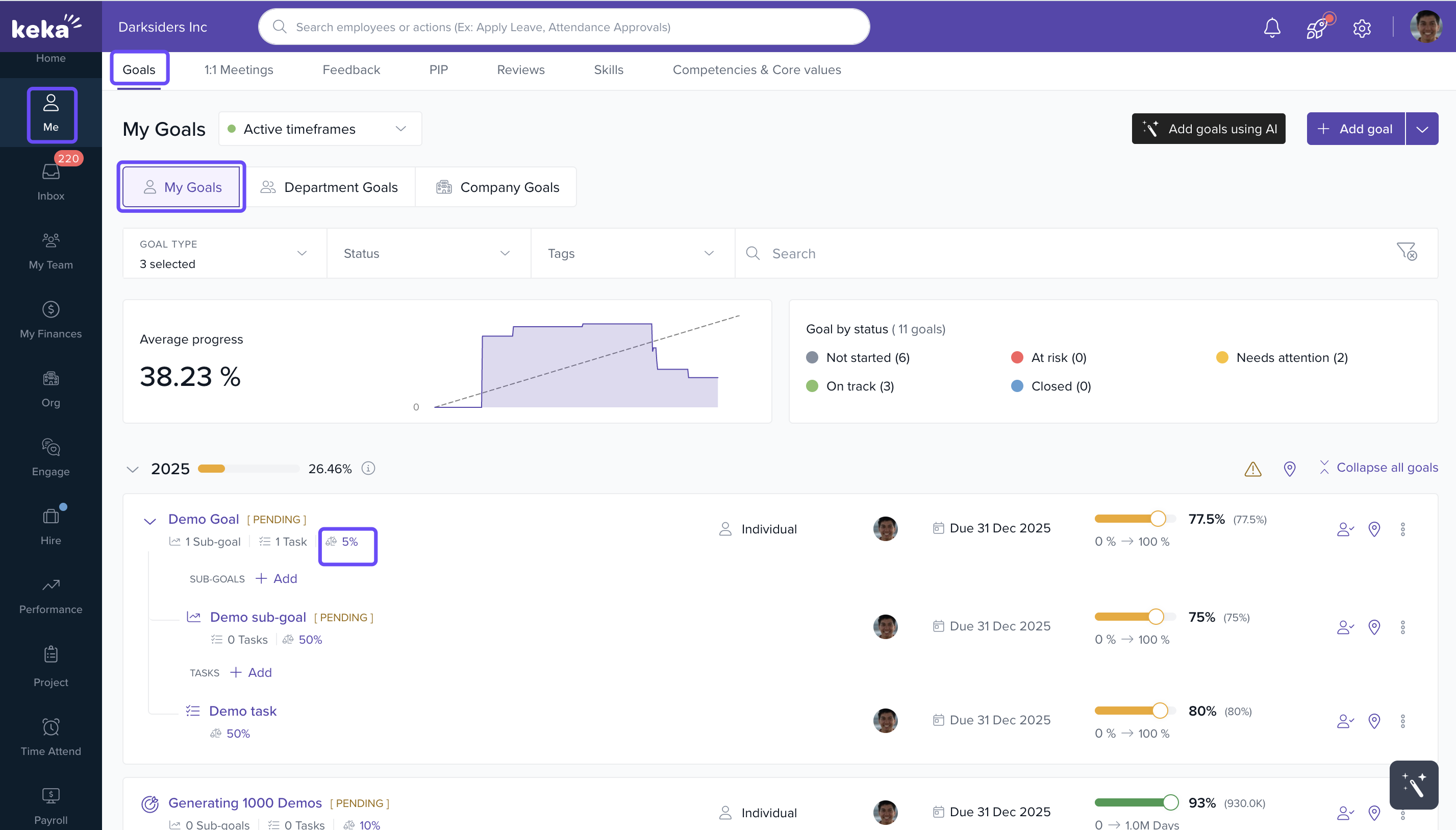Screen dimensions: 1456x830
Task: Click the clear filters funnel icon
Action: [x=1407, y=251]
